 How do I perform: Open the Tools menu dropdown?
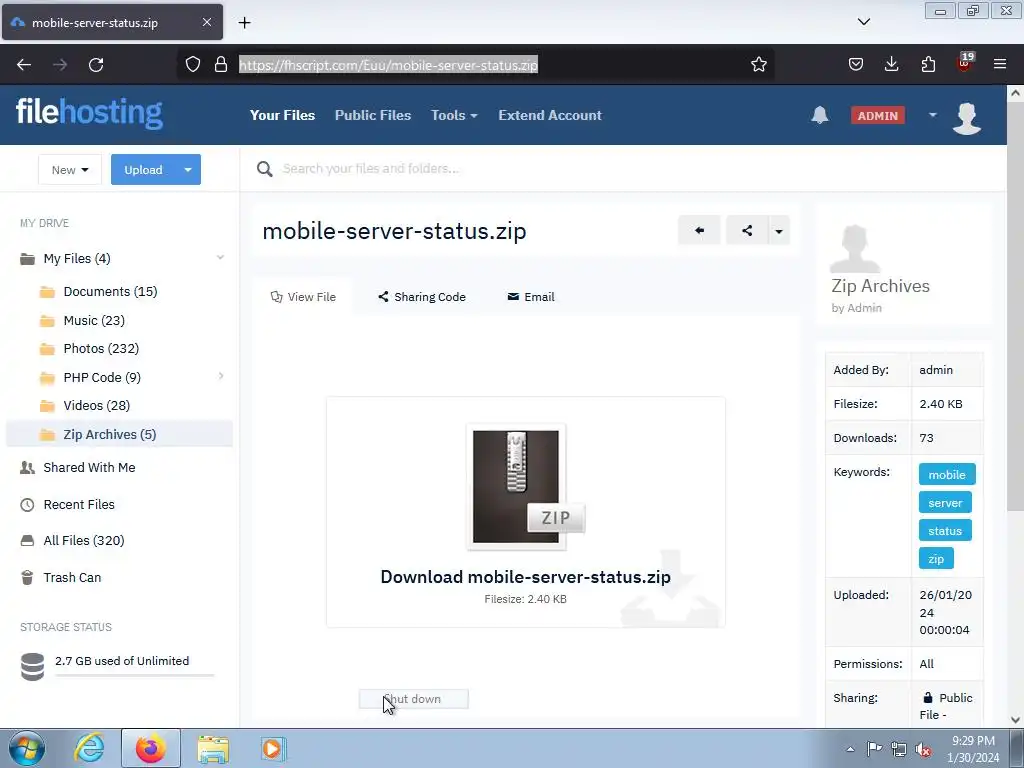tap(454, 115)
